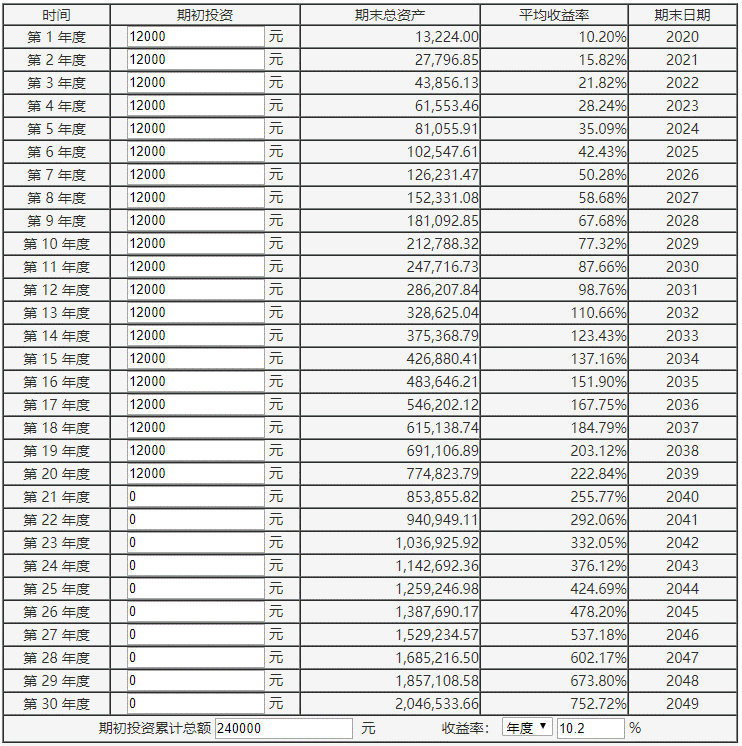Select the asset value 102,547.61

click(x=443, y=151)
